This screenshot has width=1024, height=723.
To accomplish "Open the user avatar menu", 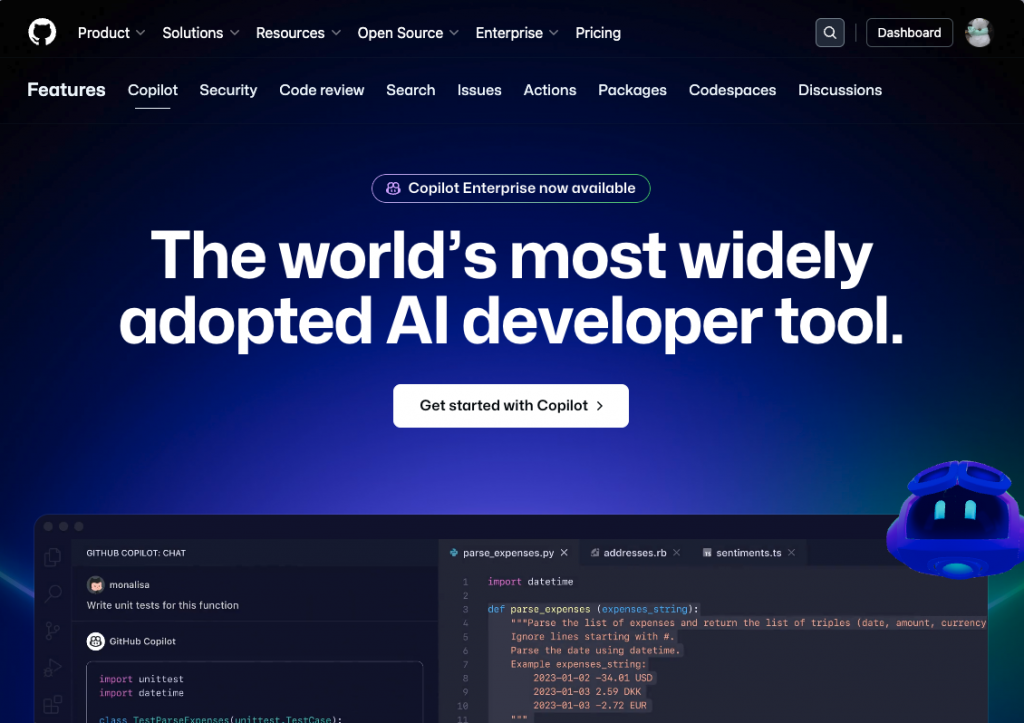I will click(978, 33).
